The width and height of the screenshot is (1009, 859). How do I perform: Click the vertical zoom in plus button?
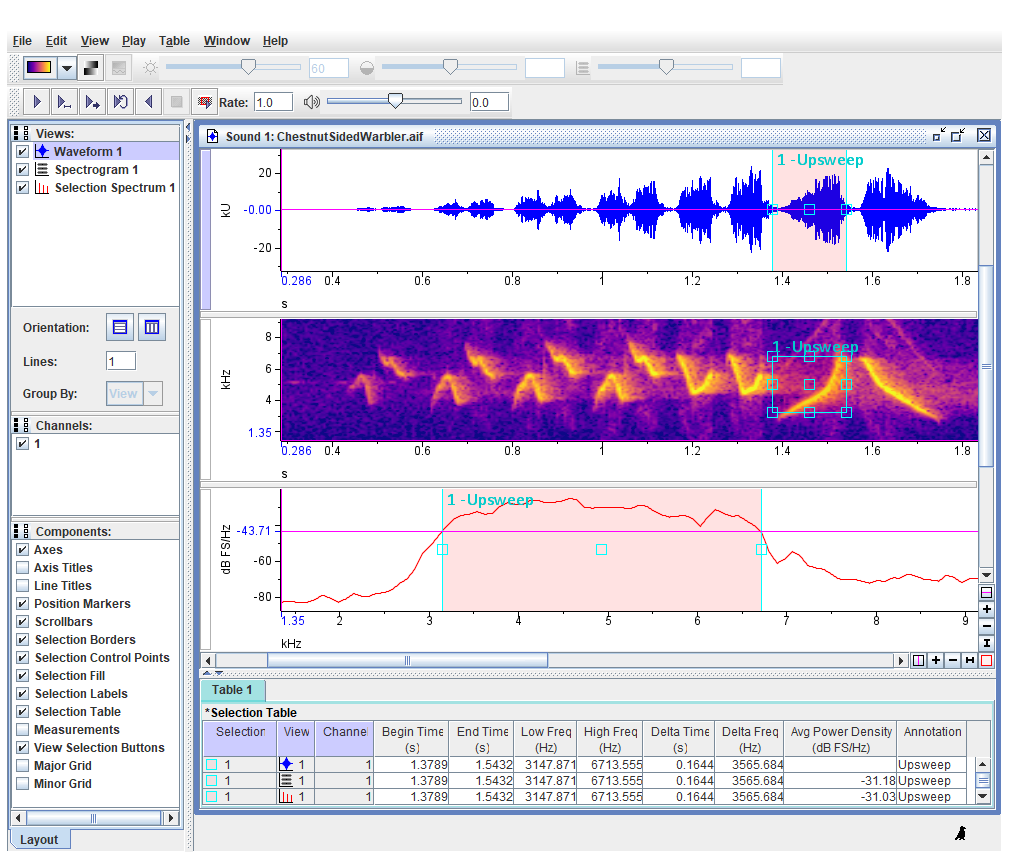[x=986, y=609]
